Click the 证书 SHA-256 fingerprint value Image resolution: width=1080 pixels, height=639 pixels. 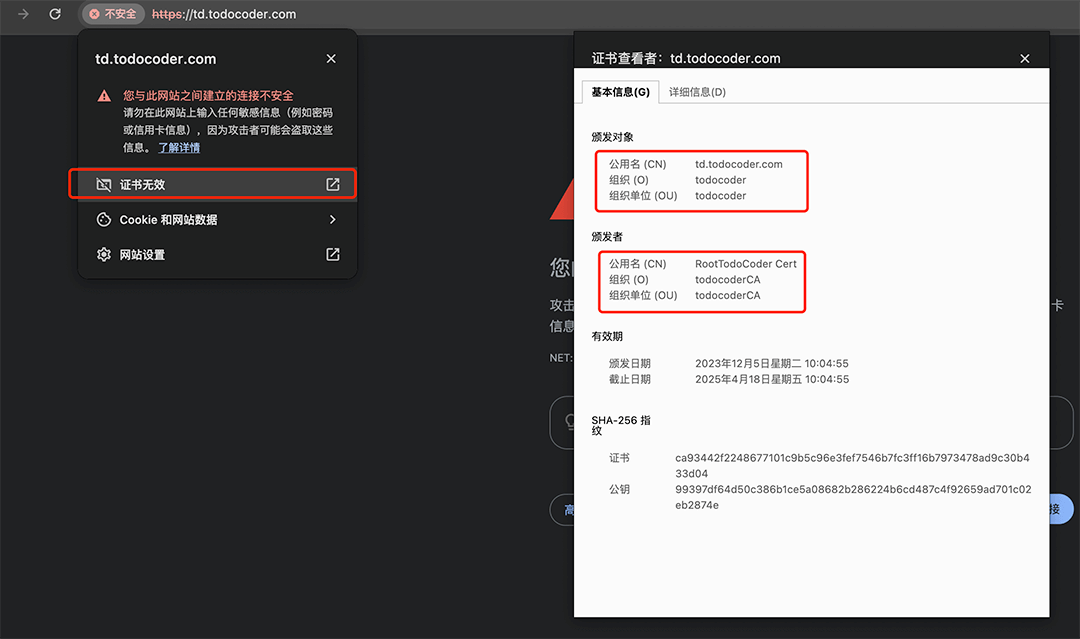(x=852, y=465)
